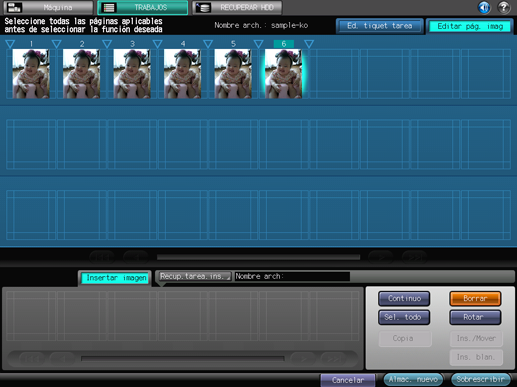This screenshot has height=387, width=517.
Task: Select the page 3 thumbnail
Action: pos(132,74)
